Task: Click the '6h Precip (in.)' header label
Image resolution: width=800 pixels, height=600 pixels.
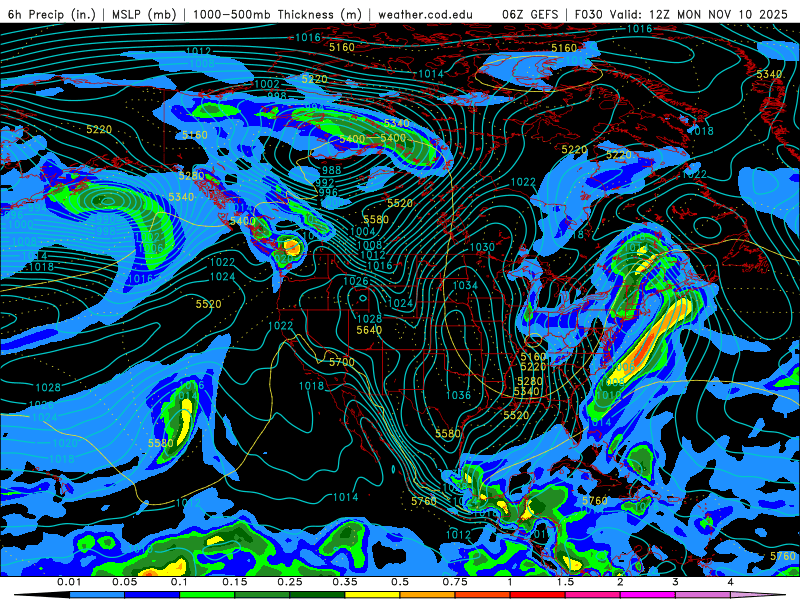Action: 52,14
